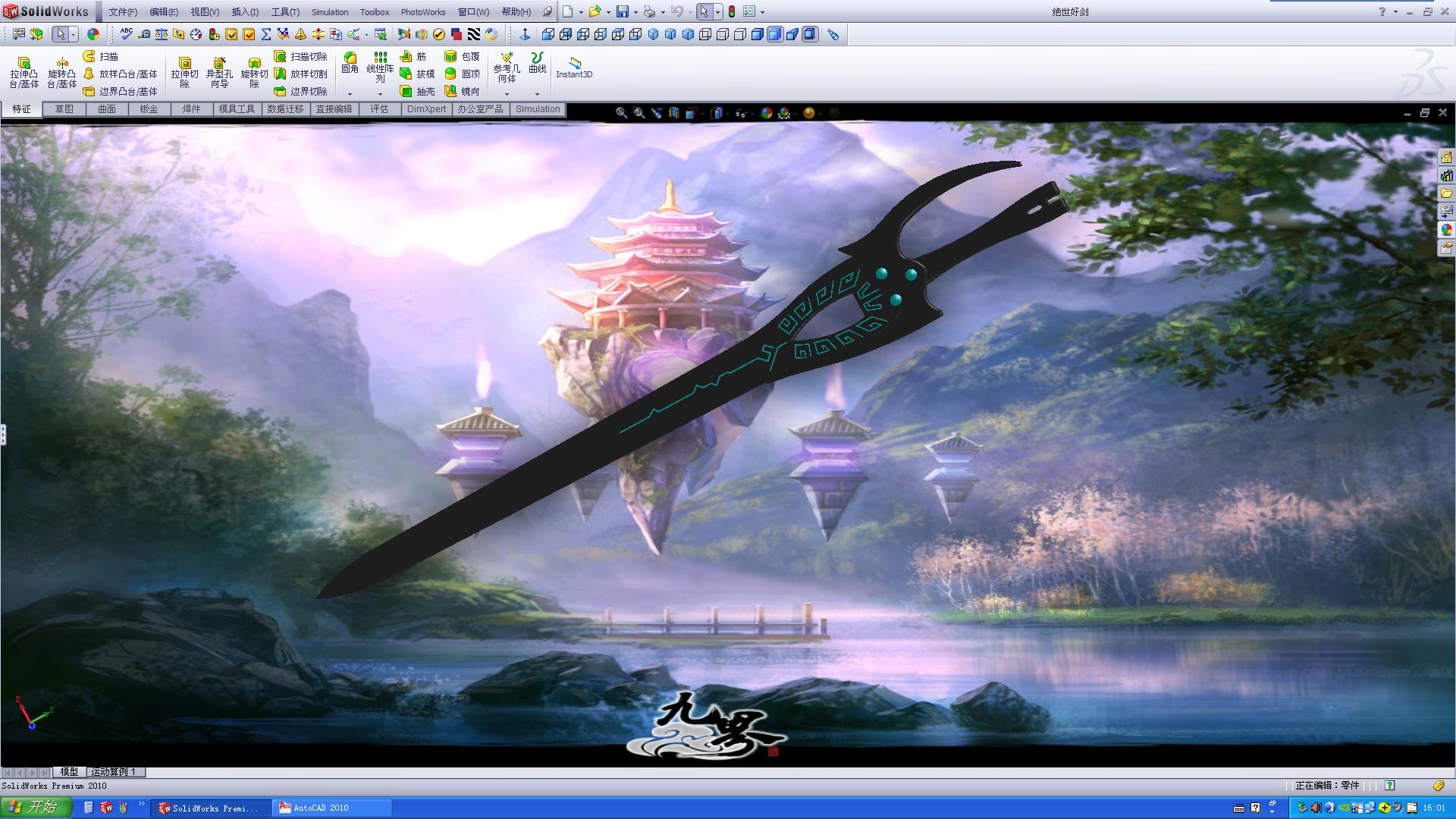This screenshot has width=1456, height=819.
Task: Click the Fillet (圆角) tool
Action: [x=350, y=63]
